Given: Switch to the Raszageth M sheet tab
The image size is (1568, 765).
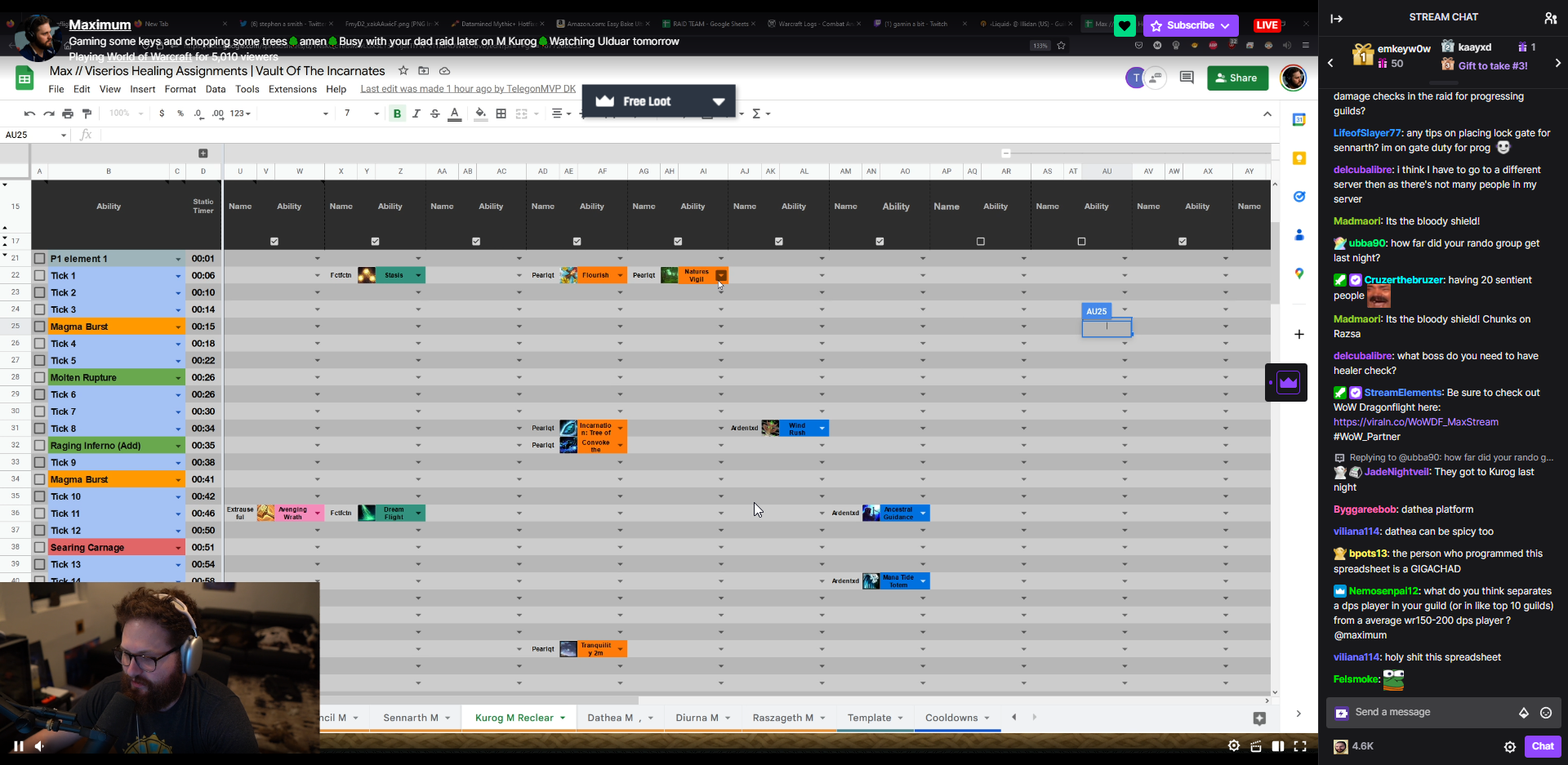Looking at the screenshot, I should (x=783, y=718).
